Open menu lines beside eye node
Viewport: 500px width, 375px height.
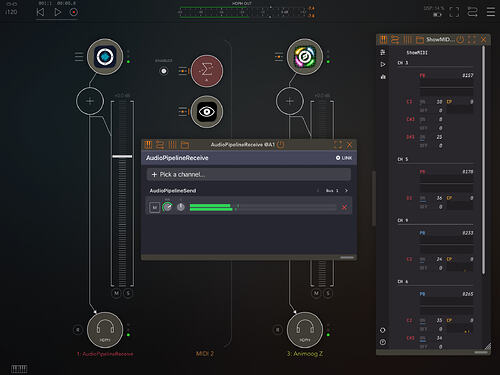coord(183,112)
